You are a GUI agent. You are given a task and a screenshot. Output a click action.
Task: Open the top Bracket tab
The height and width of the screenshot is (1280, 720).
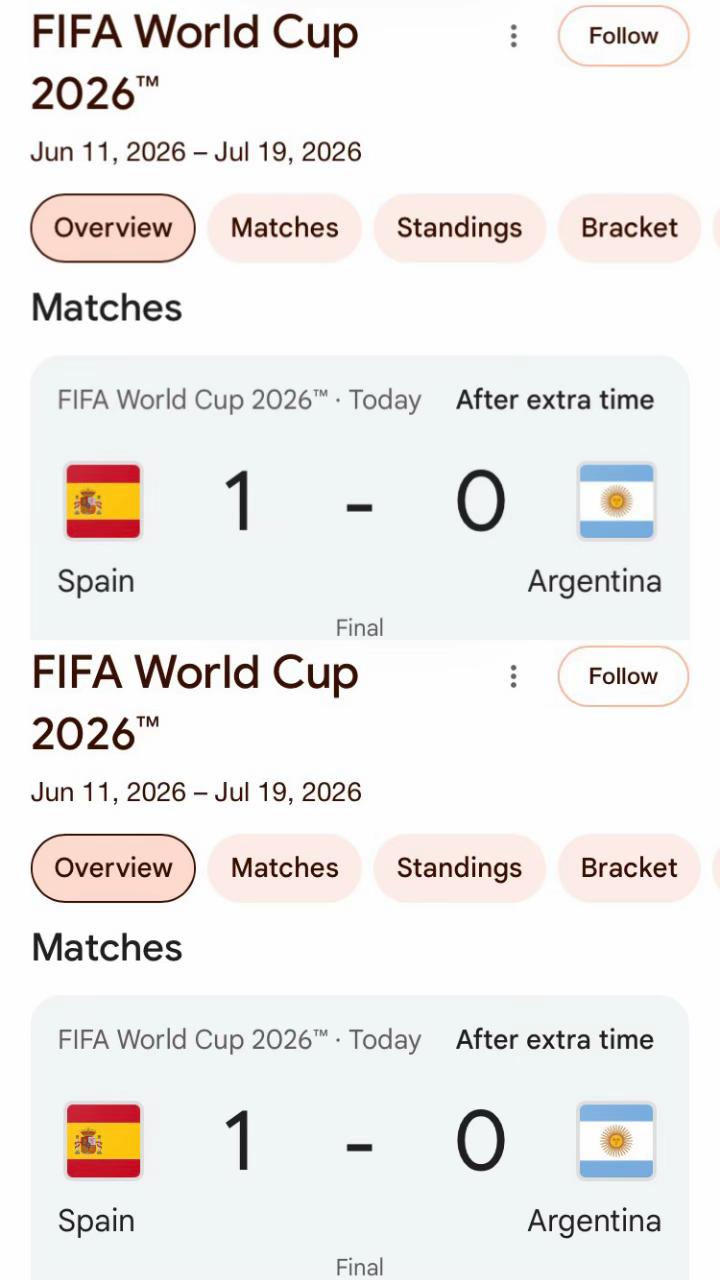click(x=629, y=228)
